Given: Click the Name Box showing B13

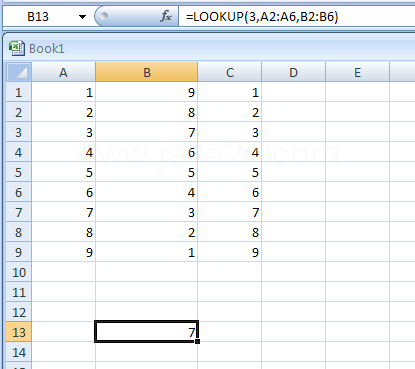Looking at the screenshot, I should [38, 17].
